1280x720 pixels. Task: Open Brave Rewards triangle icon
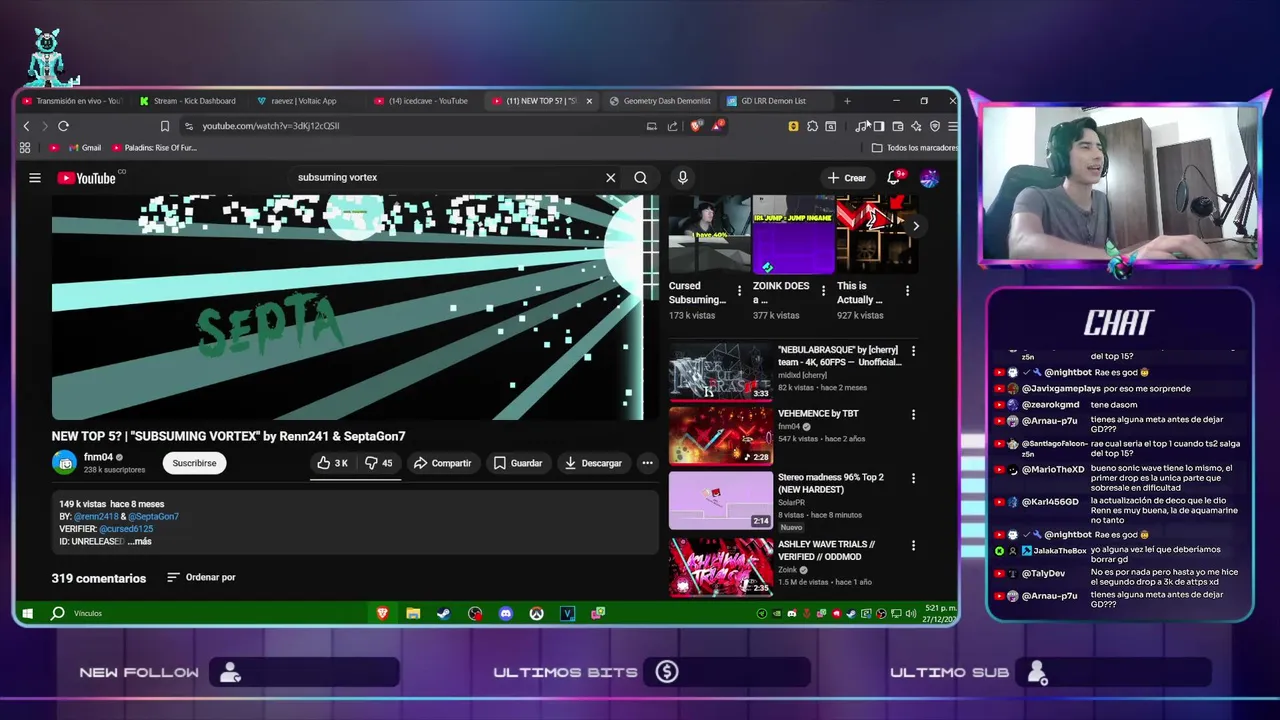[717, 126]
